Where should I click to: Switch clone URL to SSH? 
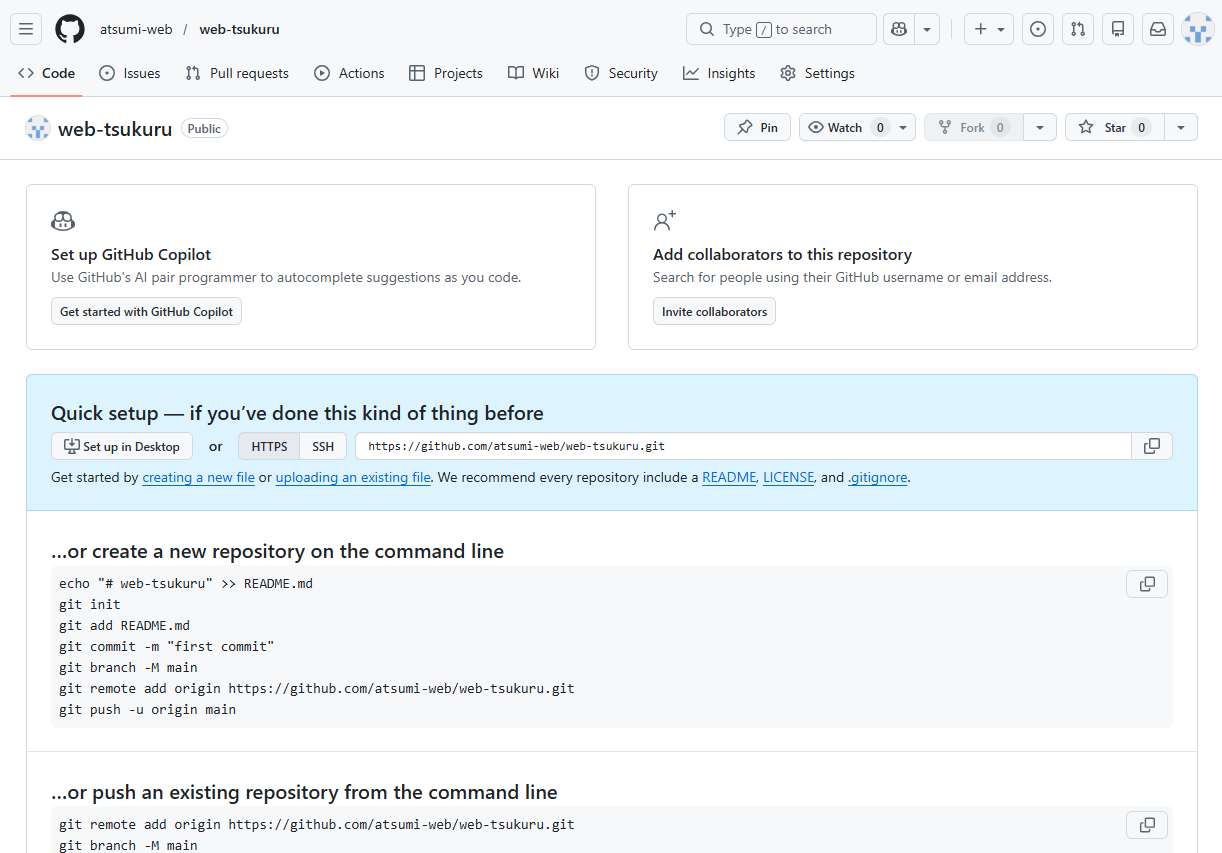[323, 446]
